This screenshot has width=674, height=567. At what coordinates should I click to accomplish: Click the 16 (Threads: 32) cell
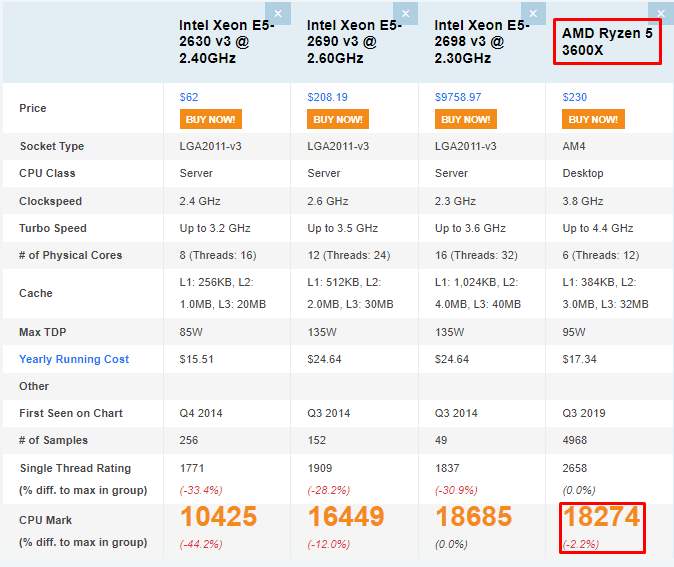point(476,255)
